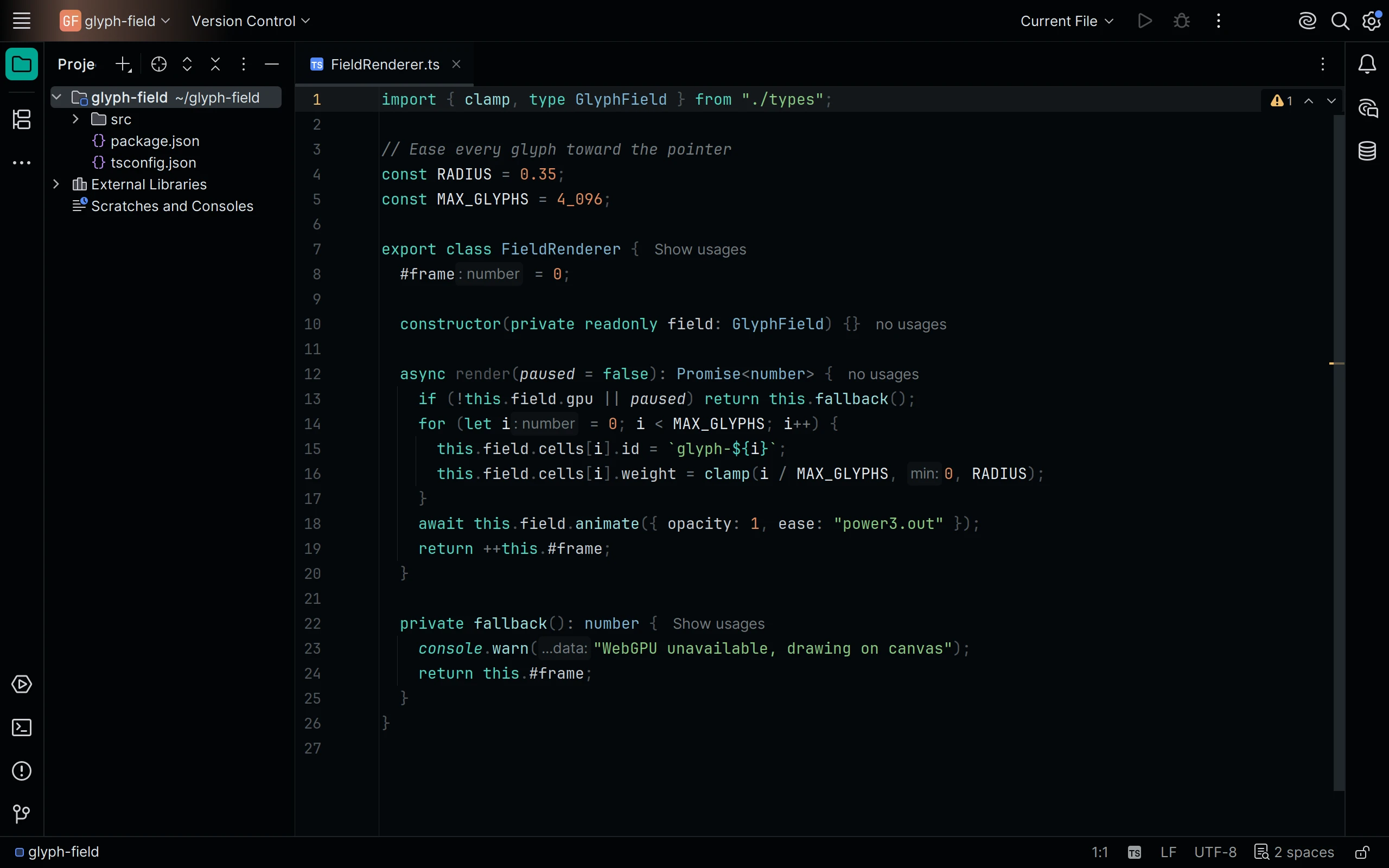The height and width of the screenshot is (868, 1389).
Task: Click the warning count indicator
Action: pos(1282,101)
